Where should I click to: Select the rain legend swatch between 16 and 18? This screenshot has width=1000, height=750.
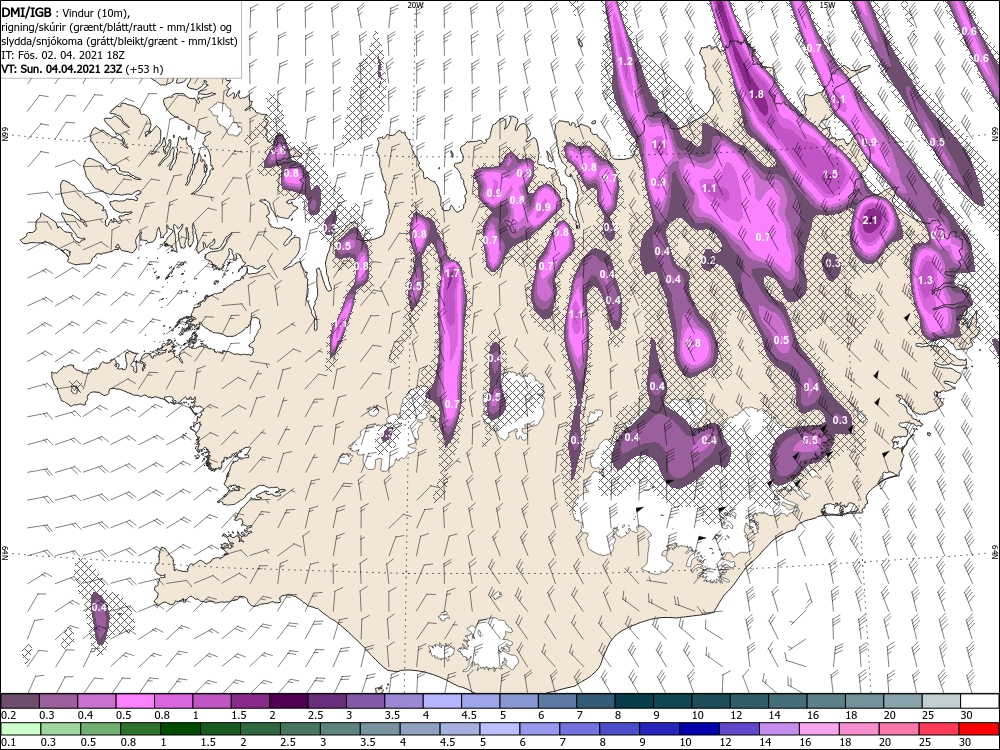pyautogui.click(x=820, y=729)
